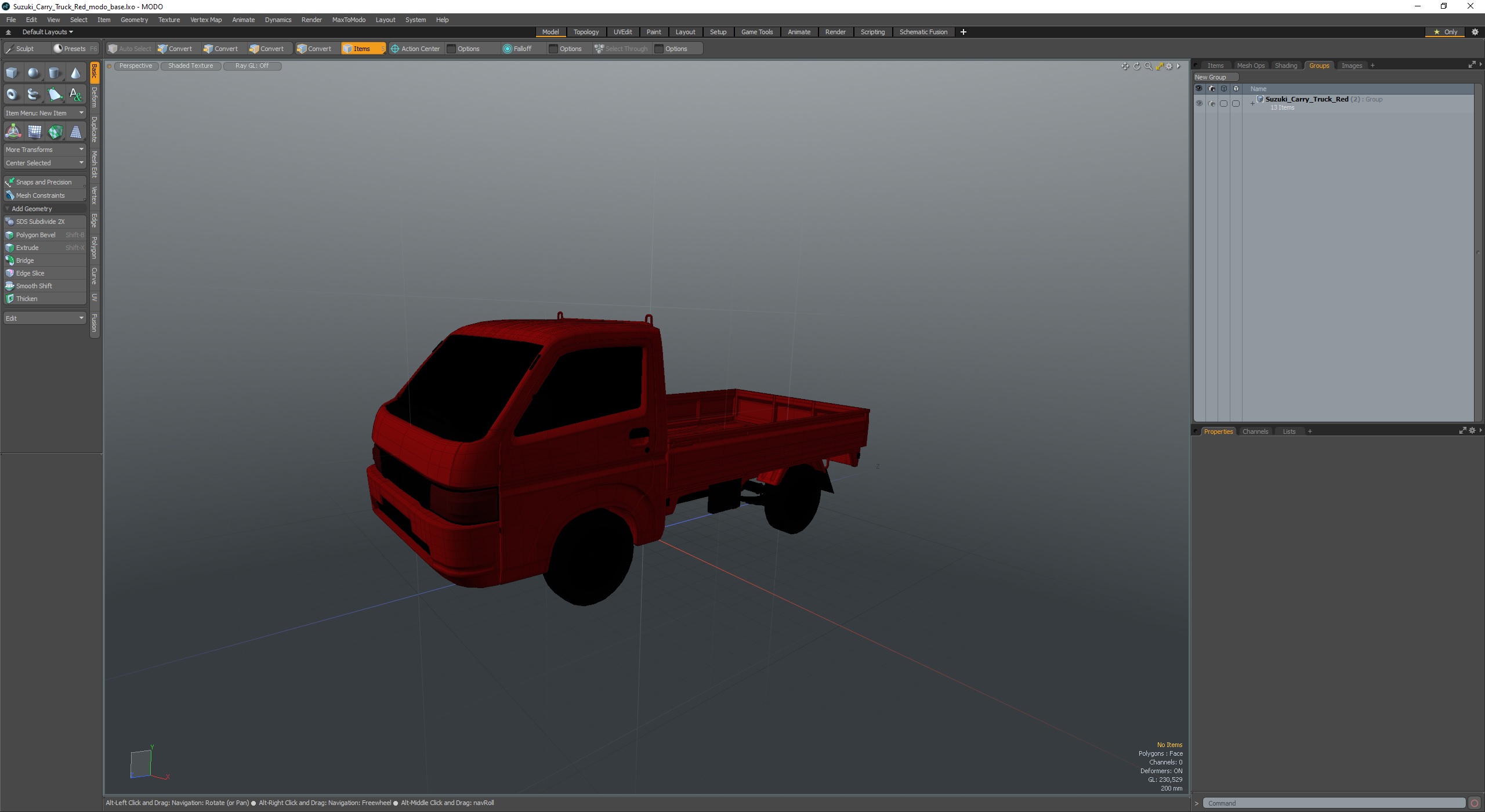This screenshot has height=812, width=1485.
Task: Open Item Menu: New Item dropdown
Action: coord(45,113)
